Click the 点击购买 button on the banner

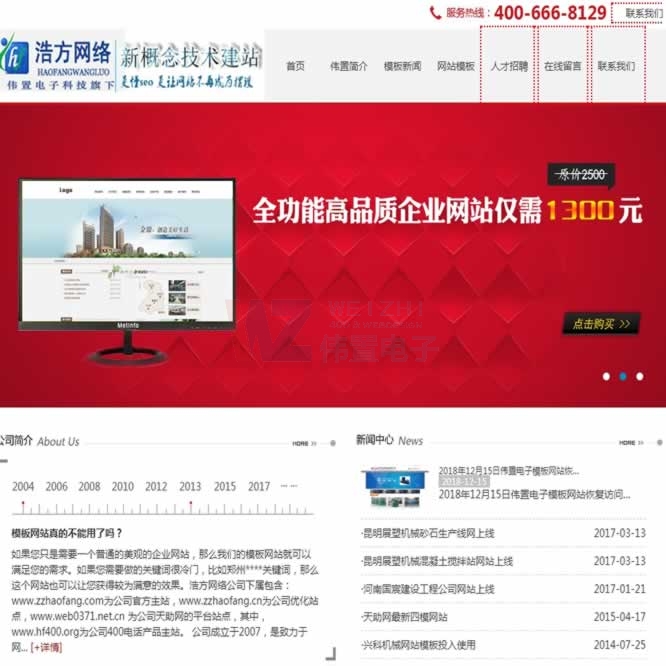601,323
